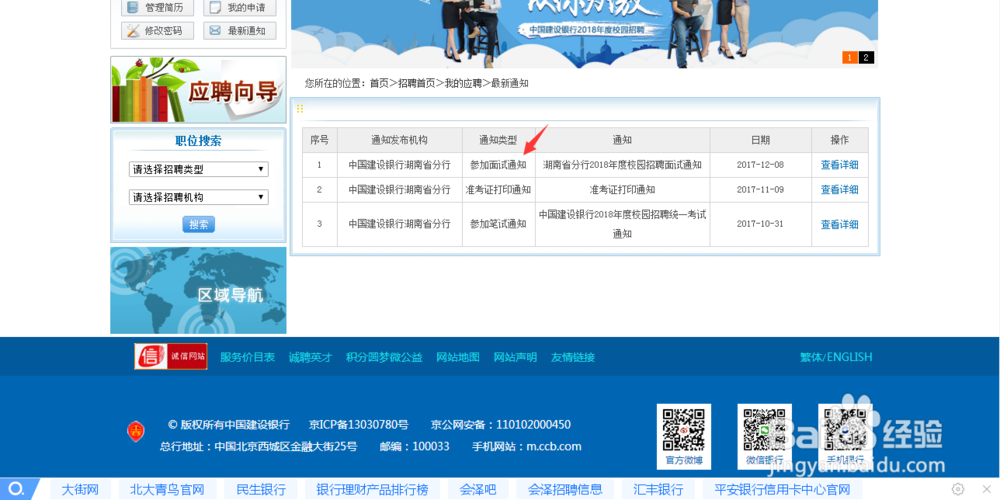Click the 通知发布机构 column header
This screenshot has height=500, width=1000.
[400, 140]
